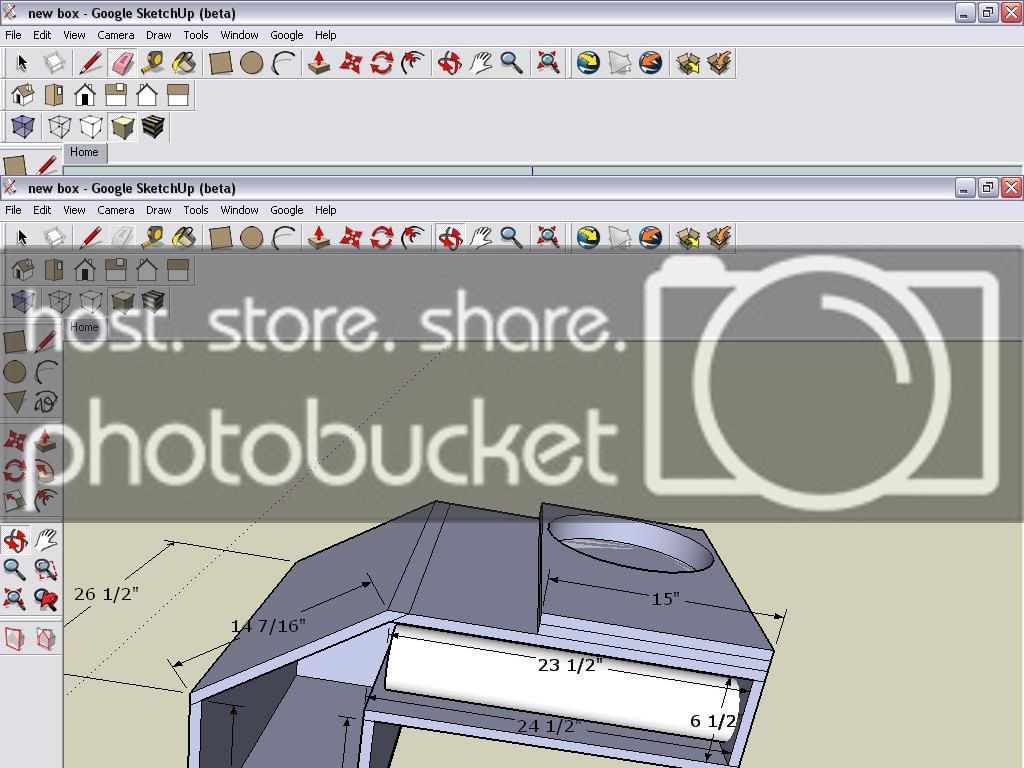Image resolution: width=1024 pixels, height=768 pixels.
Task: Click Zoom Extents in background window's top toolbar
Action: pyautogui.click(x=548, y=63)
